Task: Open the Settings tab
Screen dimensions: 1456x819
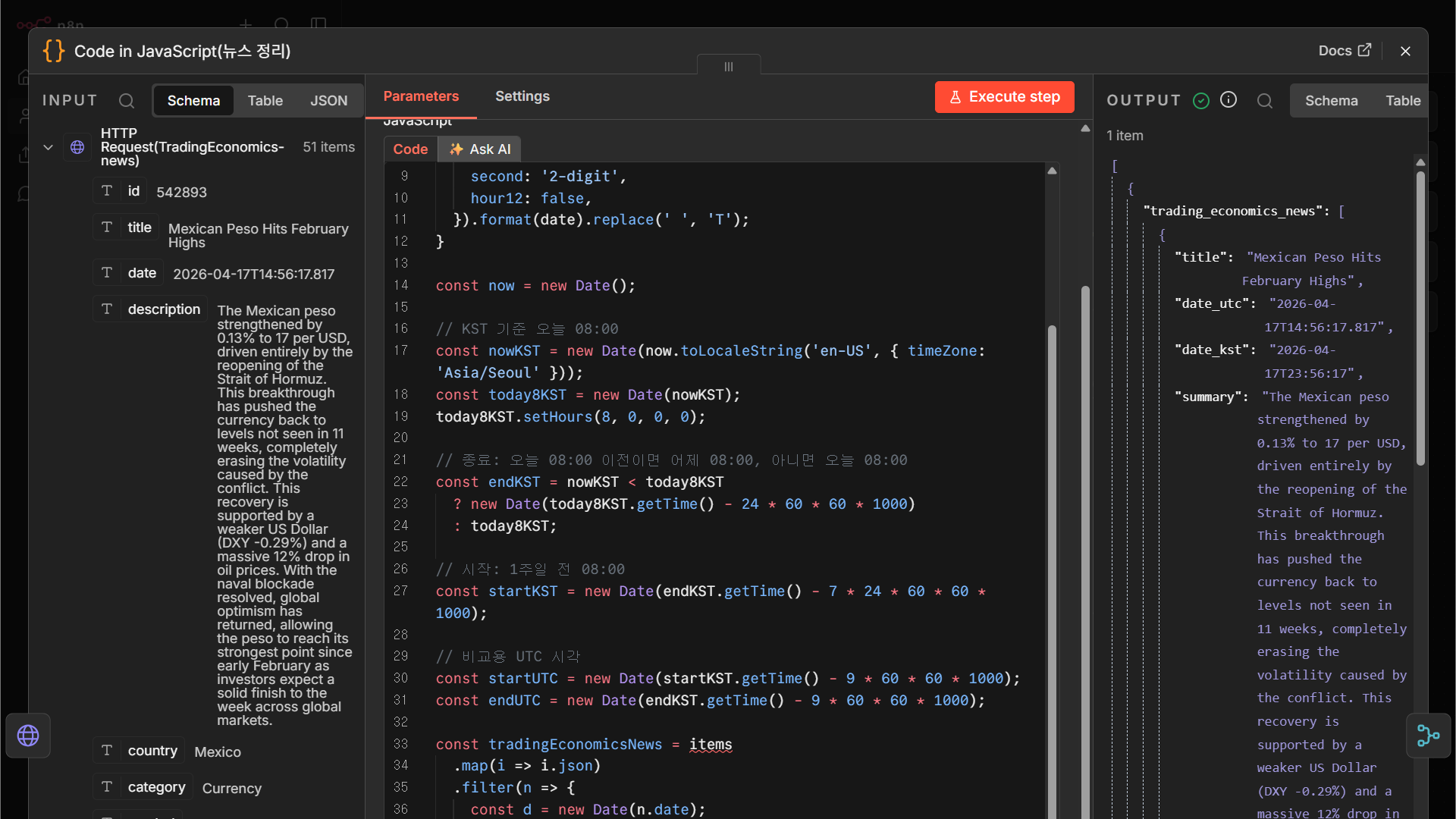Action: click(x=522, y=96)
